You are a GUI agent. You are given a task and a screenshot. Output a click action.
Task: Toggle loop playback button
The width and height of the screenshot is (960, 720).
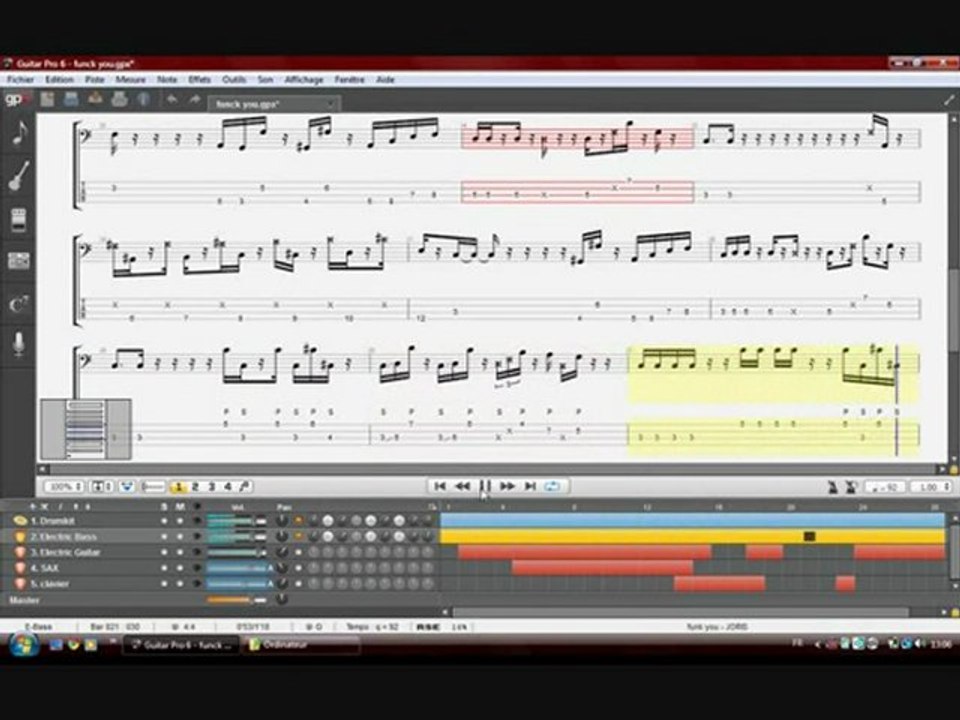(552, 486)
